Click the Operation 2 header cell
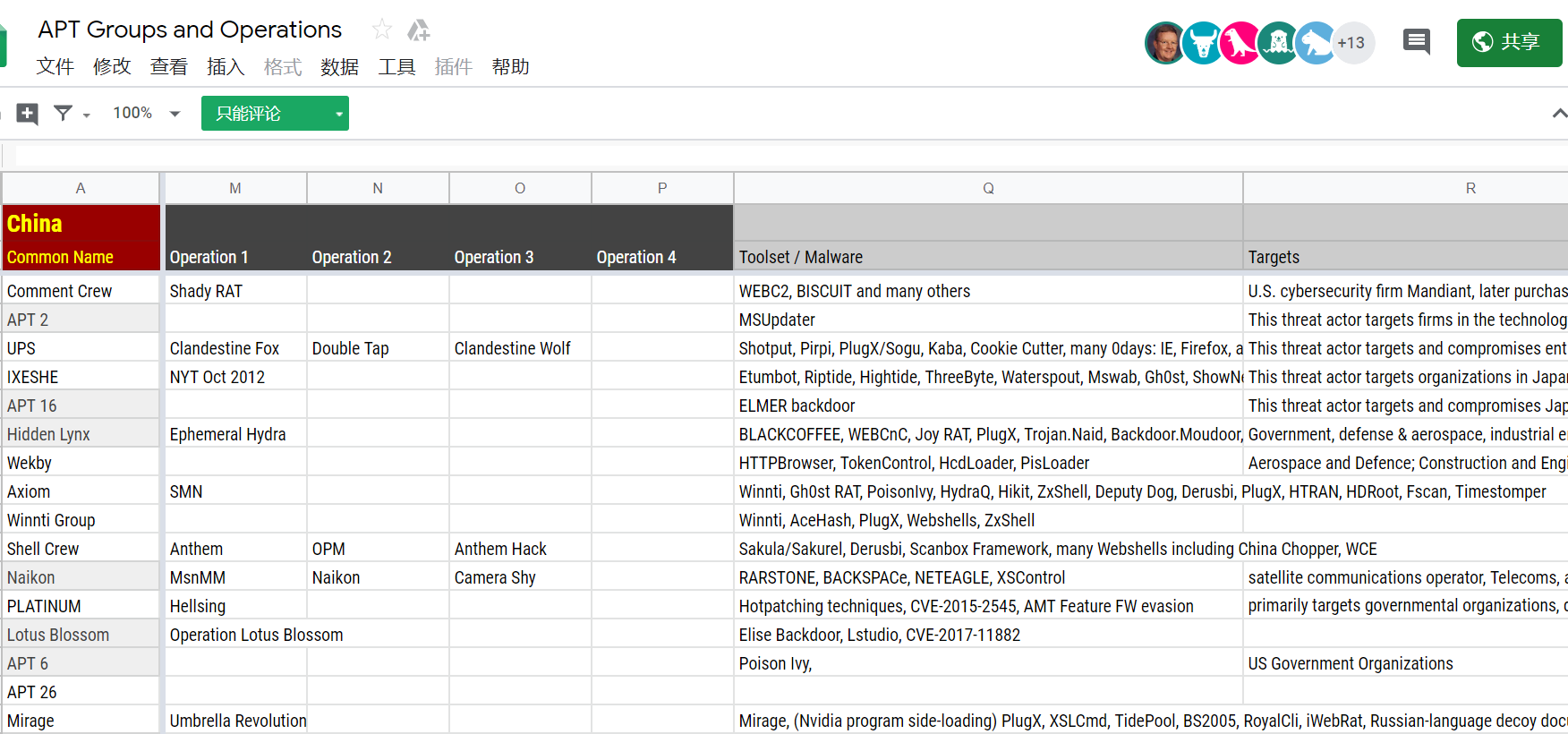 pos(378,257)
